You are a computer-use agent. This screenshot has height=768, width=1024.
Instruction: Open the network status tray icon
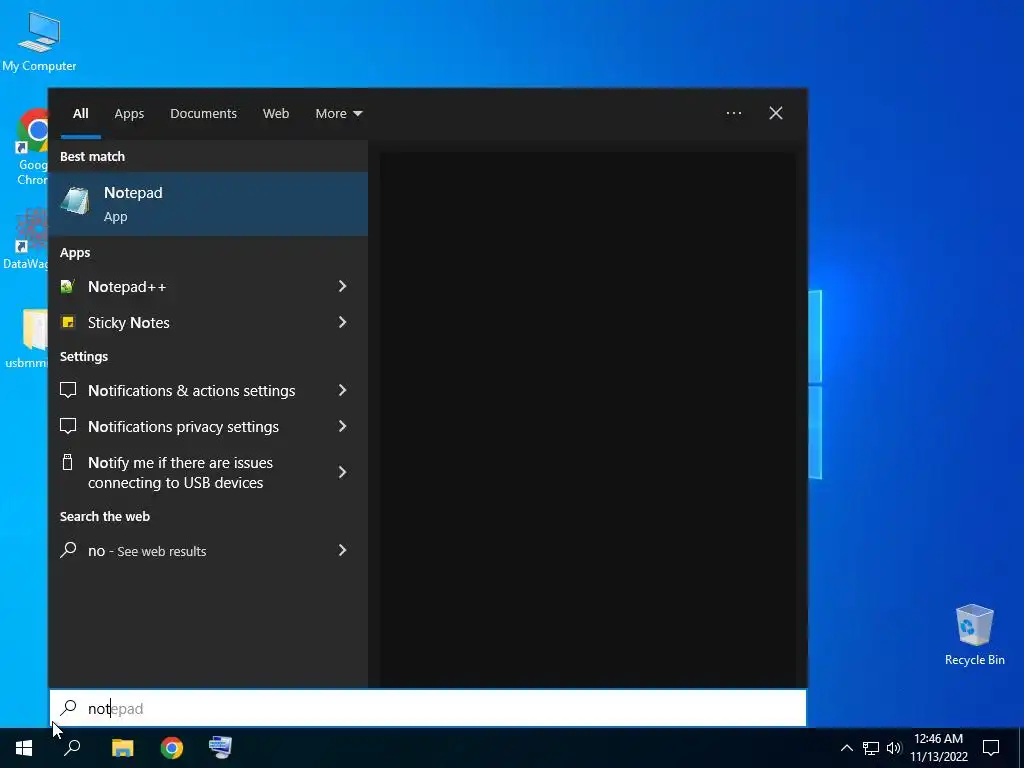pyautogui.click(x=871, y=748)
